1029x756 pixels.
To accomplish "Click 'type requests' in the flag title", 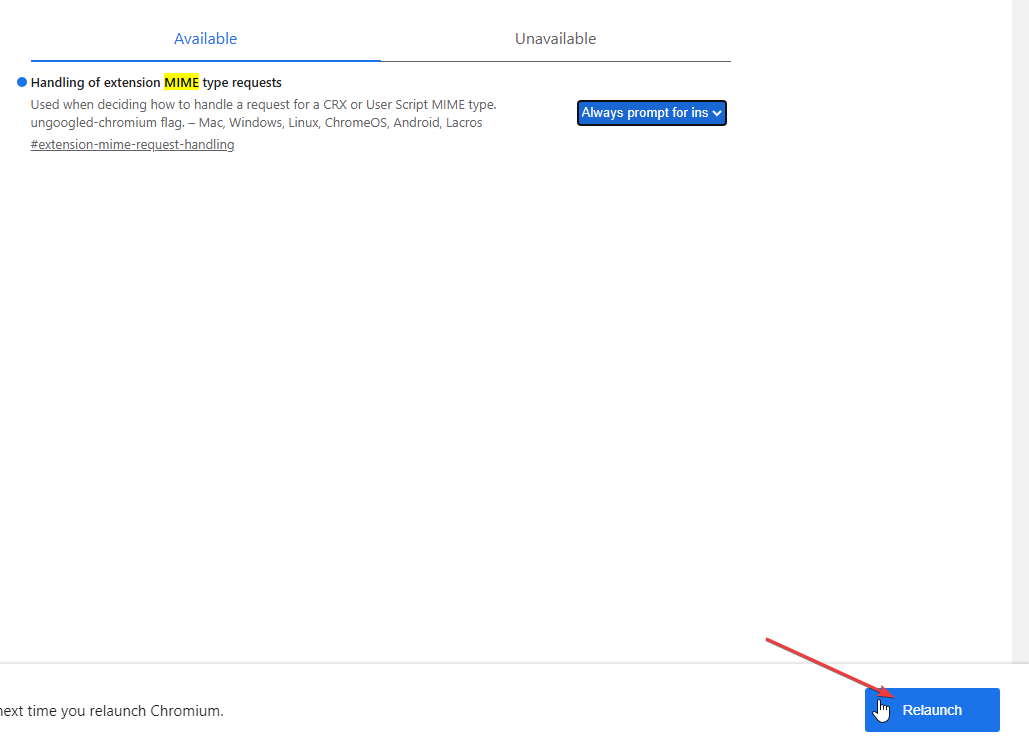I will point(242,82).
